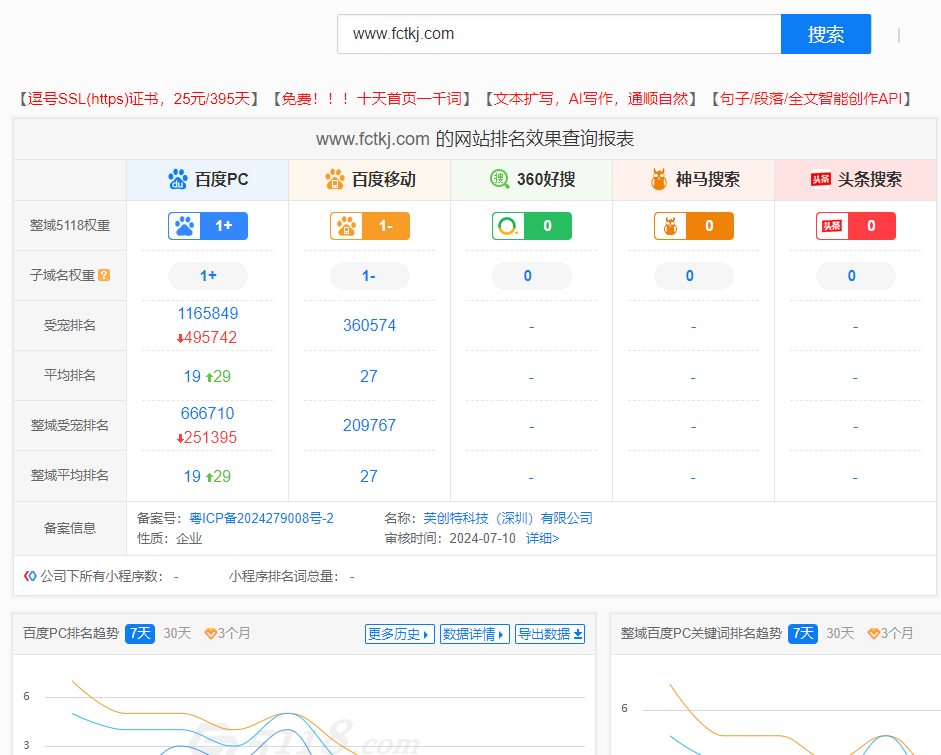Open the 逗号SSL证书 ad link
This screenshot has height=755, width=941.
(138, 98)
